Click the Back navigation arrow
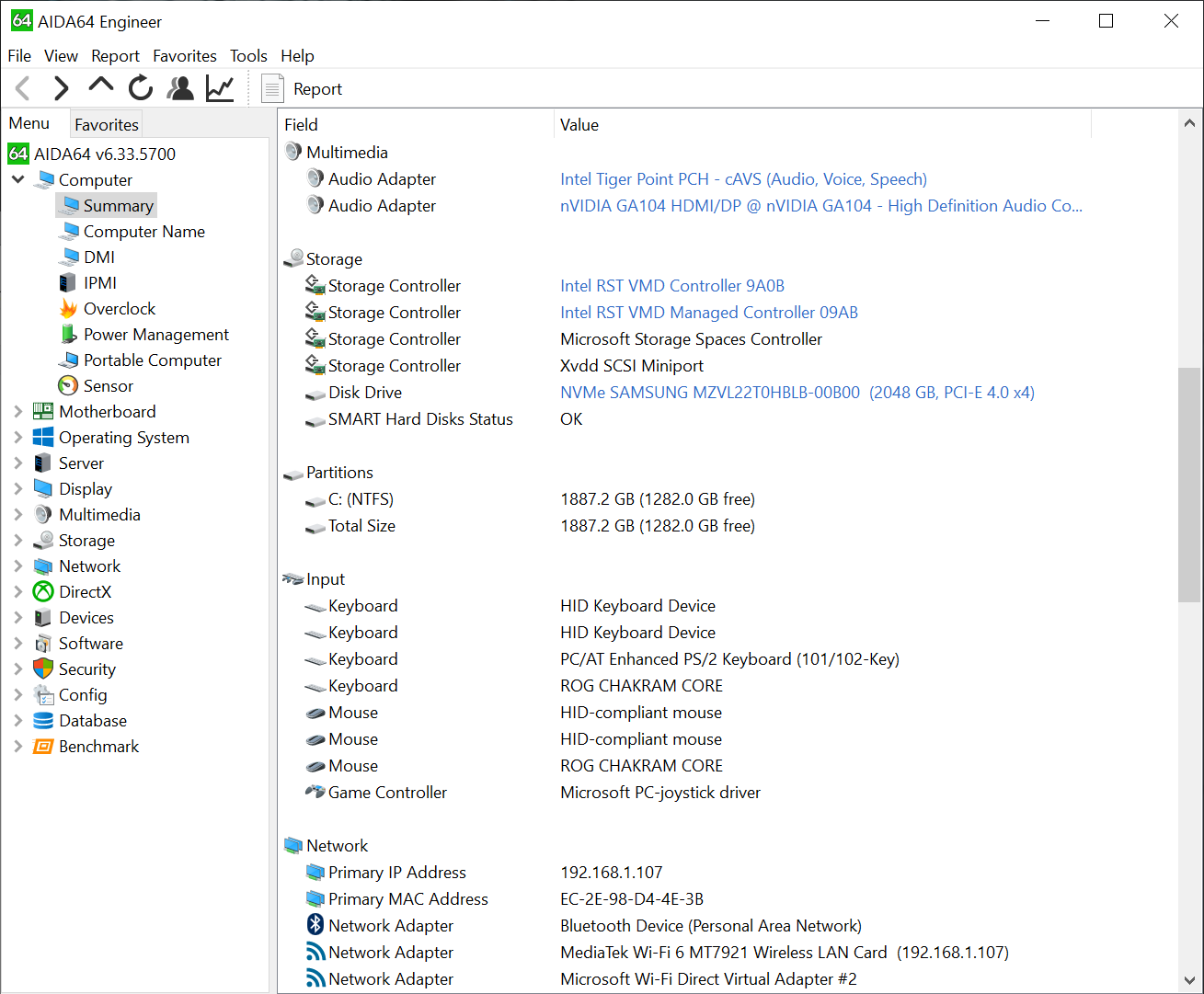Screen dimensions: 1204x994 pyautogui.click(x=24, y=88)
